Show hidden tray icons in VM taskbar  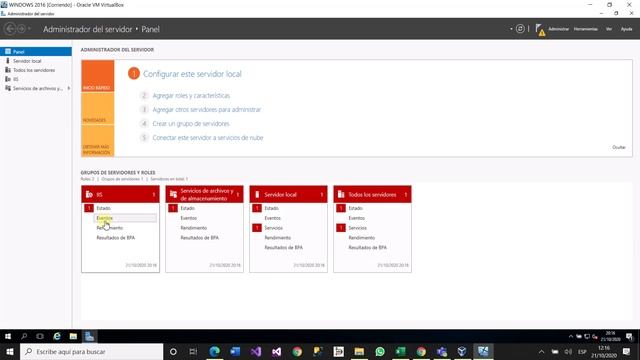pyautogui.click(x=571, y=337)
